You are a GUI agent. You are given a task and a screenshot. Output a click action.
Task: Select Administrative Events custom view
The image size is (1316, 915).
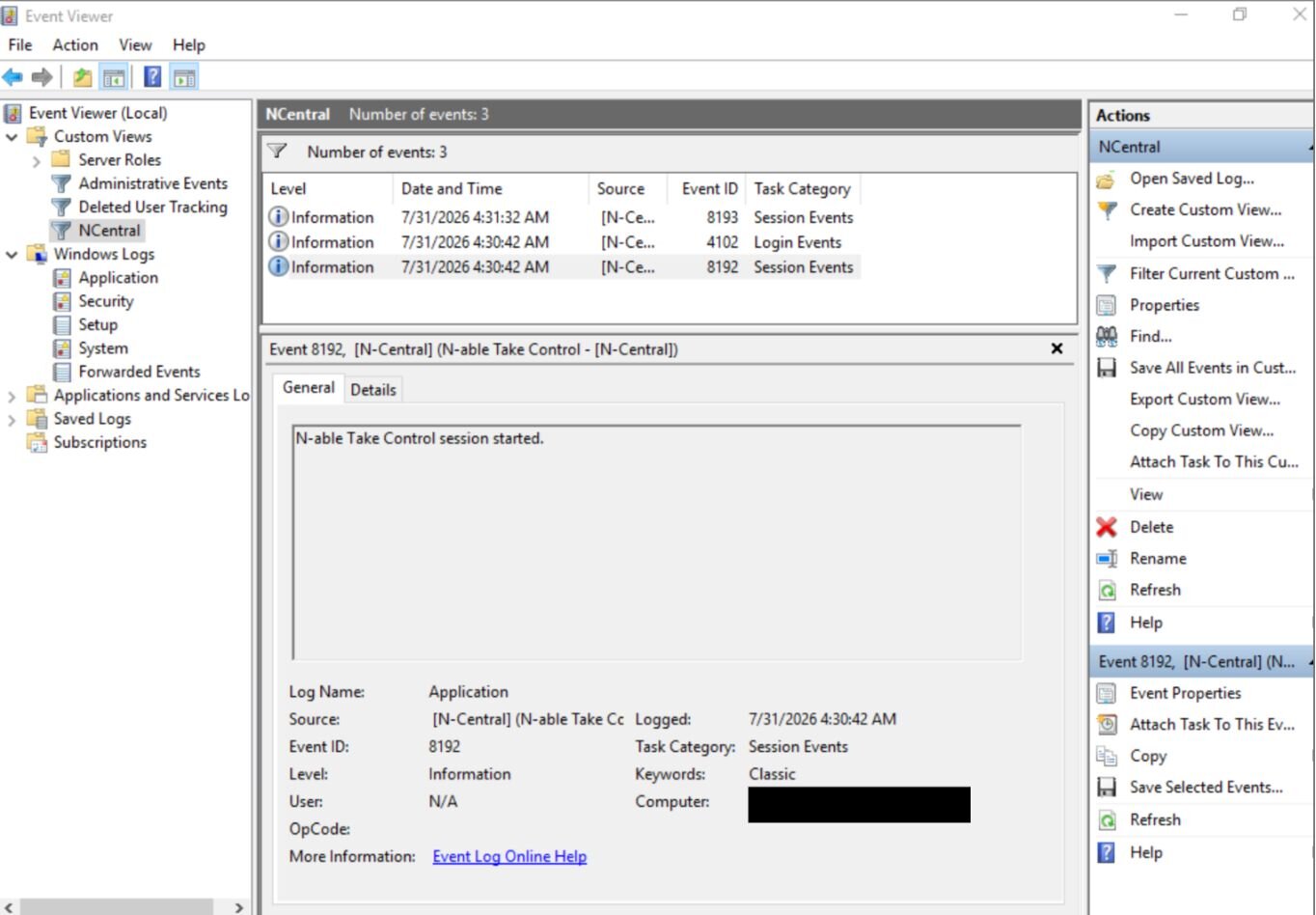153,184
